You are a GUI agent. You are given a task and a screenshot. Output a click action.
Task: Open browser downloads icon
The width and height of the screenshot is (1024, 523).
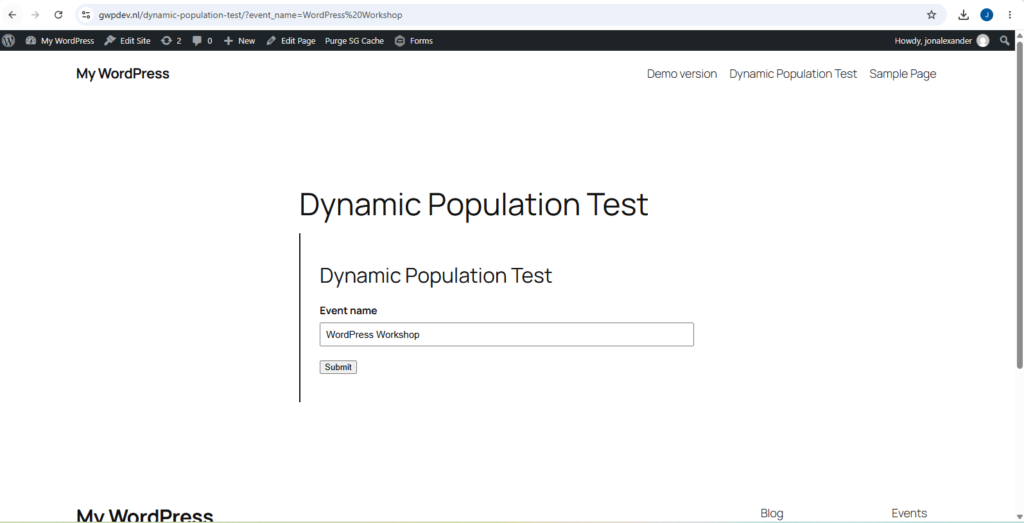[x=963, y=14]
